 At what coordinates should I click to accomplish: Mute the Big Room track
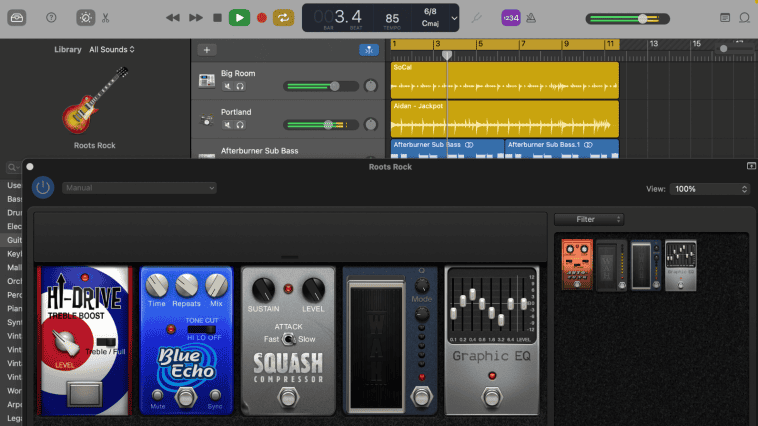coord(227,87)
